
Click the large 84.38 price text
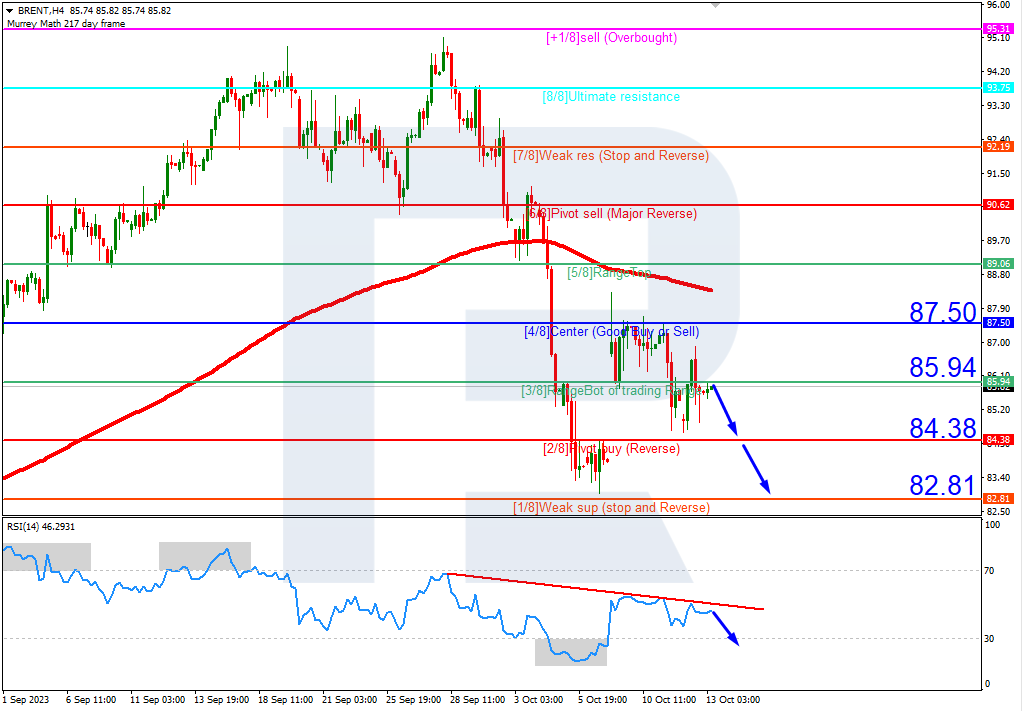pos(942,429)
